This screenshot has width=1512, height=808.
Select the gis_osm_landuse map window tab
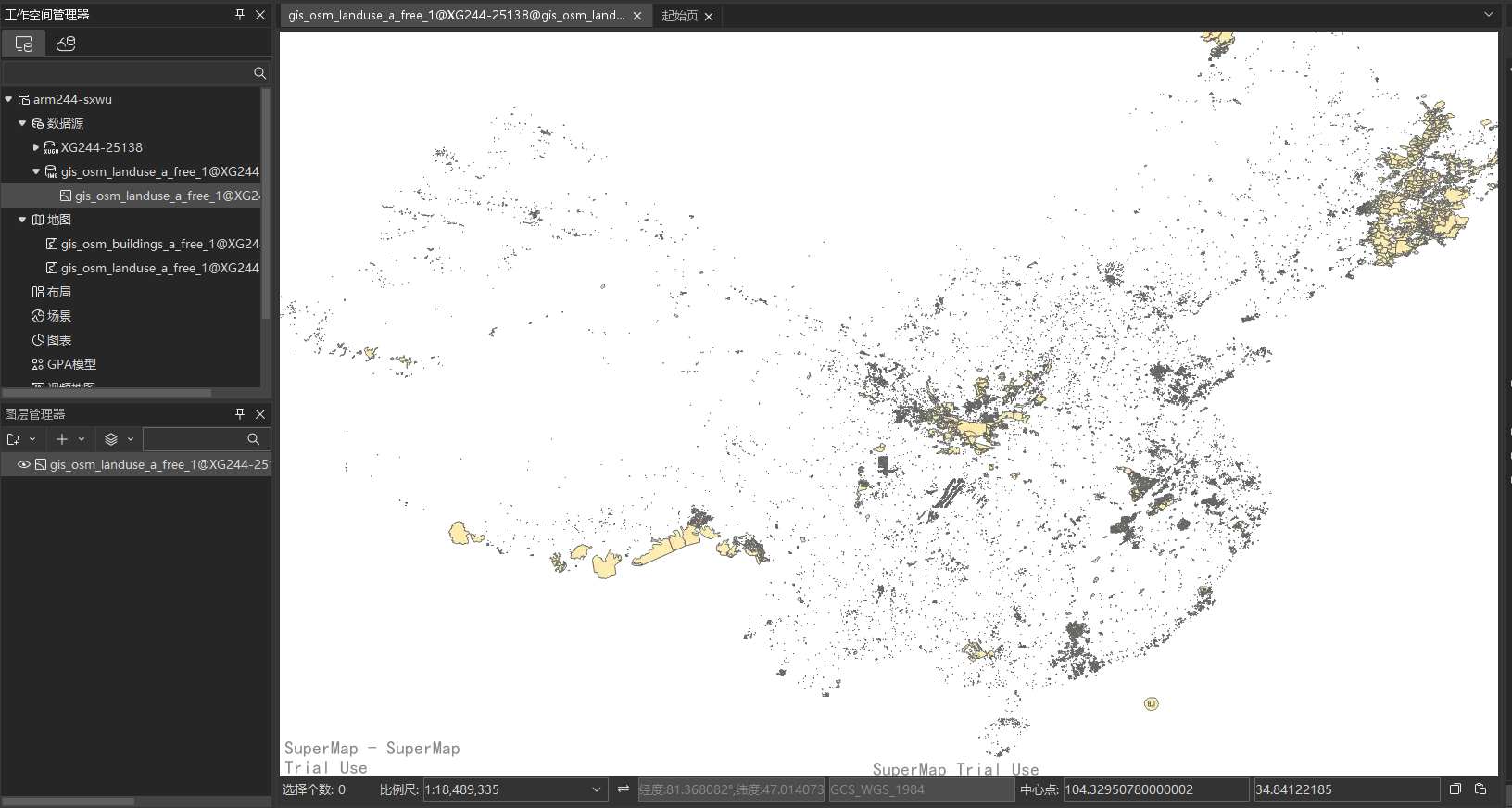tap(456, 16)
